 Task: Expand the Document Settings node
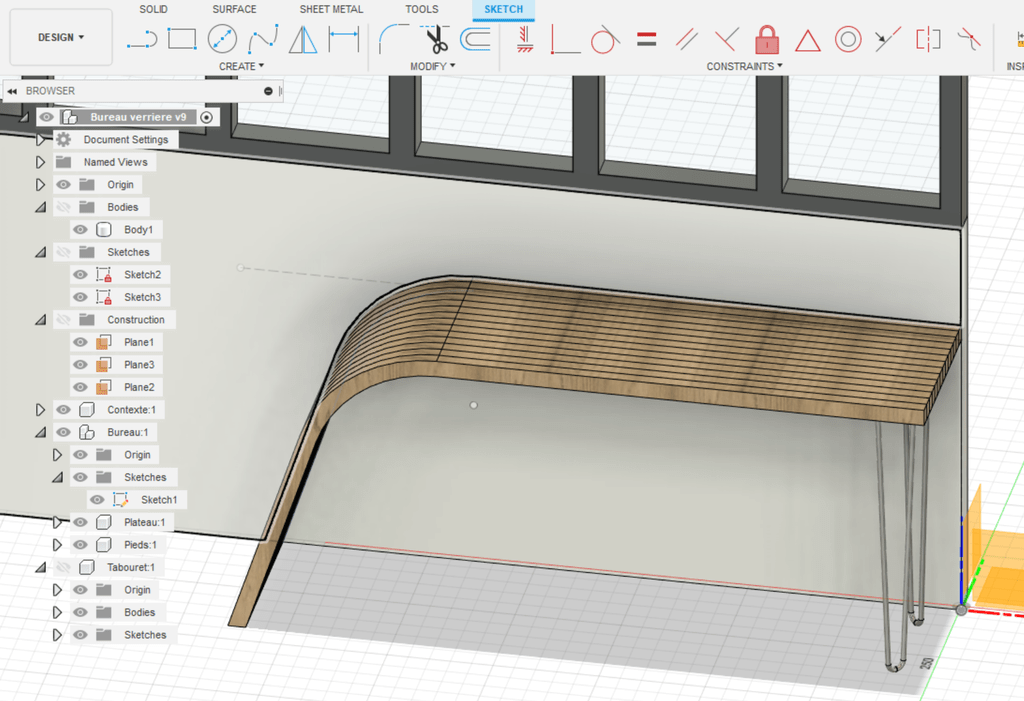40,139
